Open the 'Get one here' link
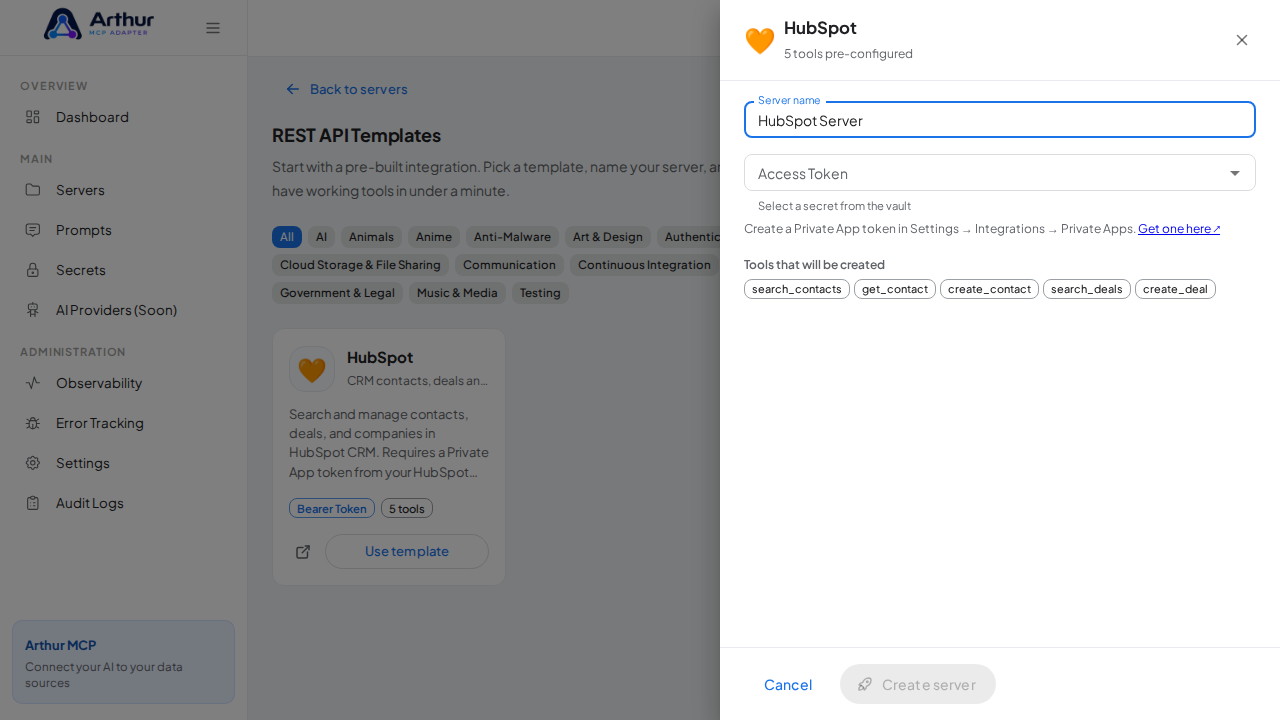Image resolution: width=1280 pixels, height=720 pixels. 1179,229
